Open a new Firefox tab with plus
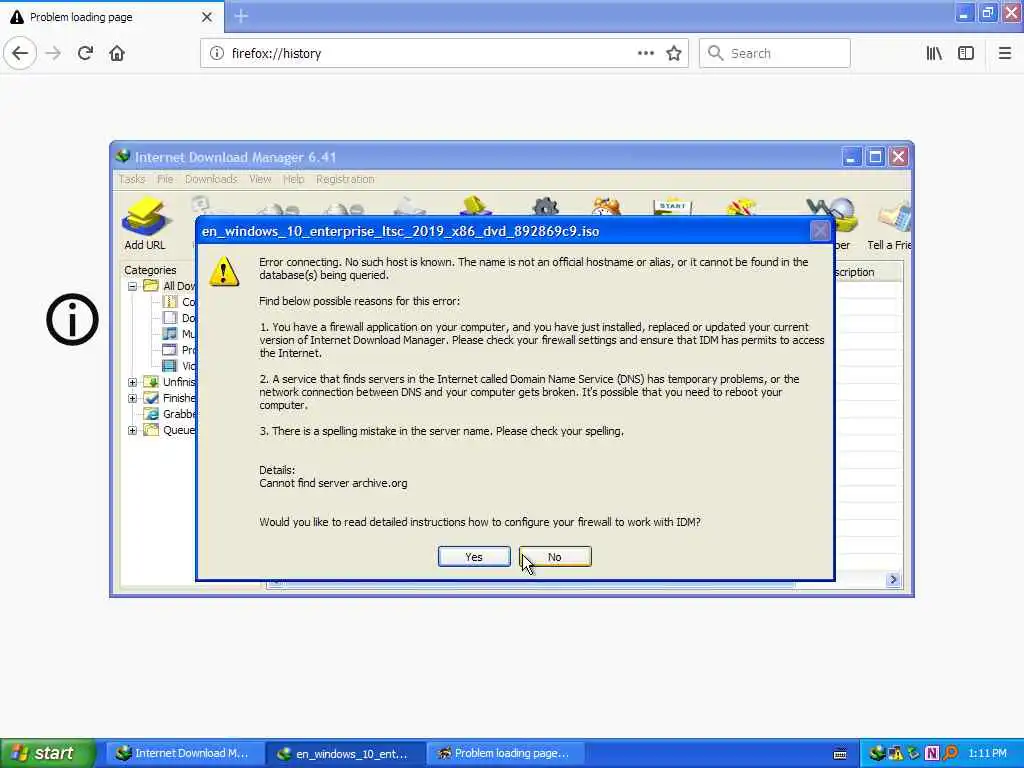Viewport: 1024px width, 768px height. click(x=241, y=16)
